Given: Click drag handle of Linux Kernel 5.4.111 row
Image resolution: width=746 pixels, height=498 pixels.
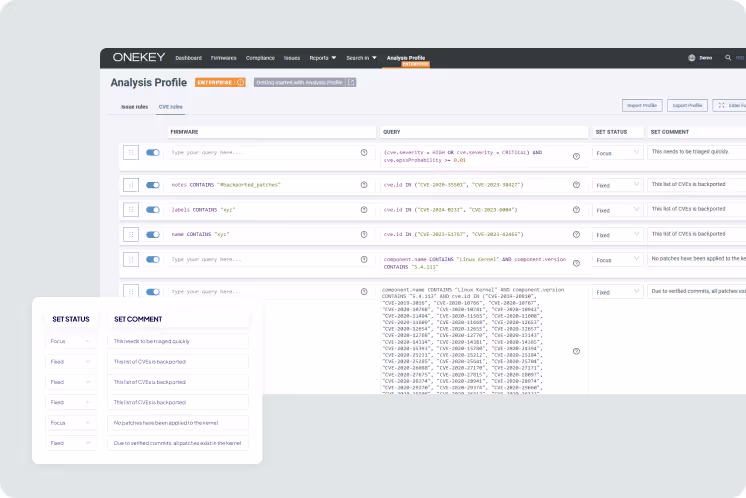Looking at the screenshot, I should tap(131, 259).
